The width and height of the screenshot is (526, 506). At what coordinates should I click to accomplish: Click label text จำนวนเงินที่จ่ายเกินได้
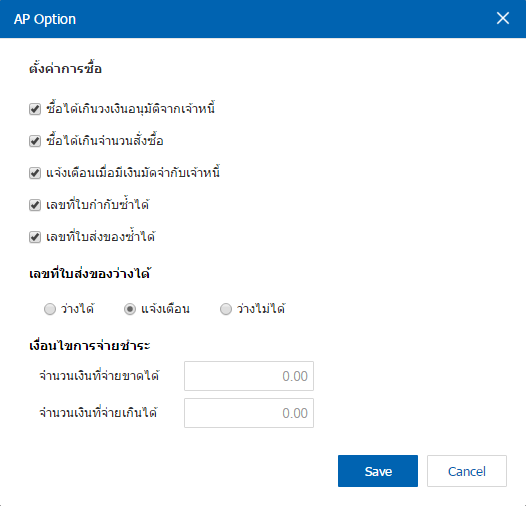(98, 412)
